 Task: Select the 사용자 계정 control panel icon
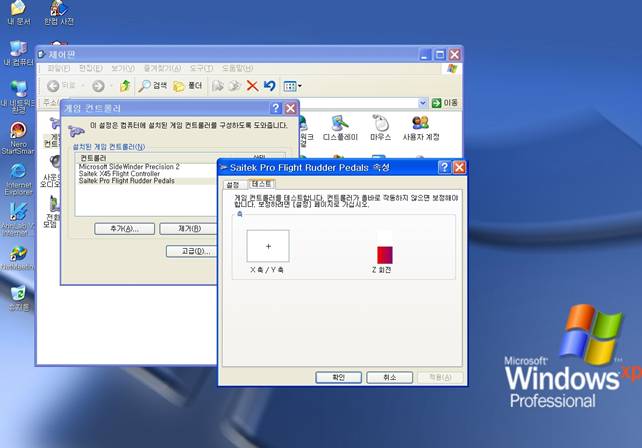pyautogui.click(x=421, y=128)
